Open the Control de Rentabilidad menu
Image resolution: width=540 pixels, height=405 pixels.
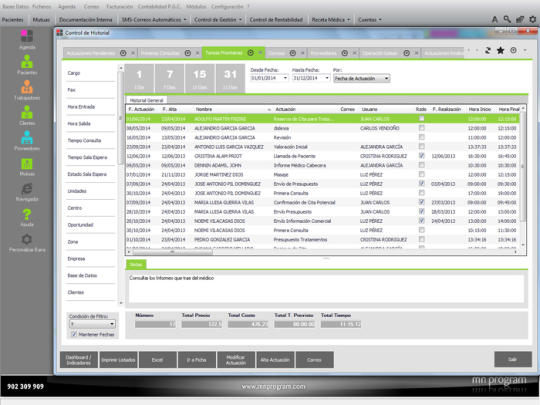[x=276, y=20]
